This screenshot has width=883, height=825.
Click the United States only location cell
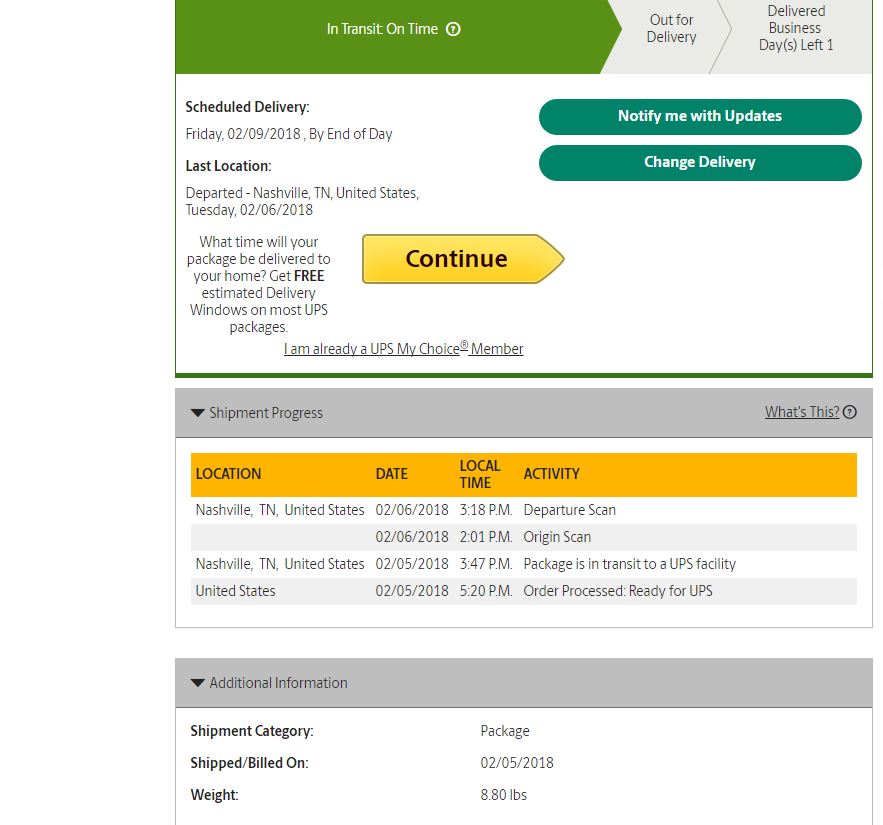point(235,591)
